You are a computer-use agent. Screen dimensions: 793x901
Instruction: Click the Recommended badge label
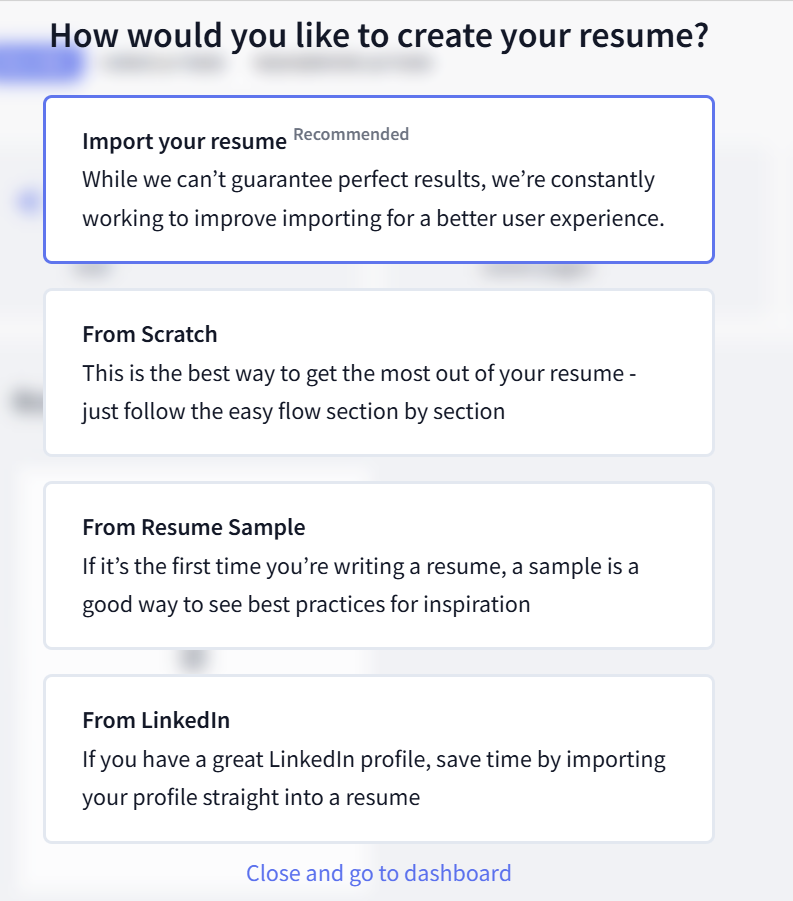coord(351,134)
